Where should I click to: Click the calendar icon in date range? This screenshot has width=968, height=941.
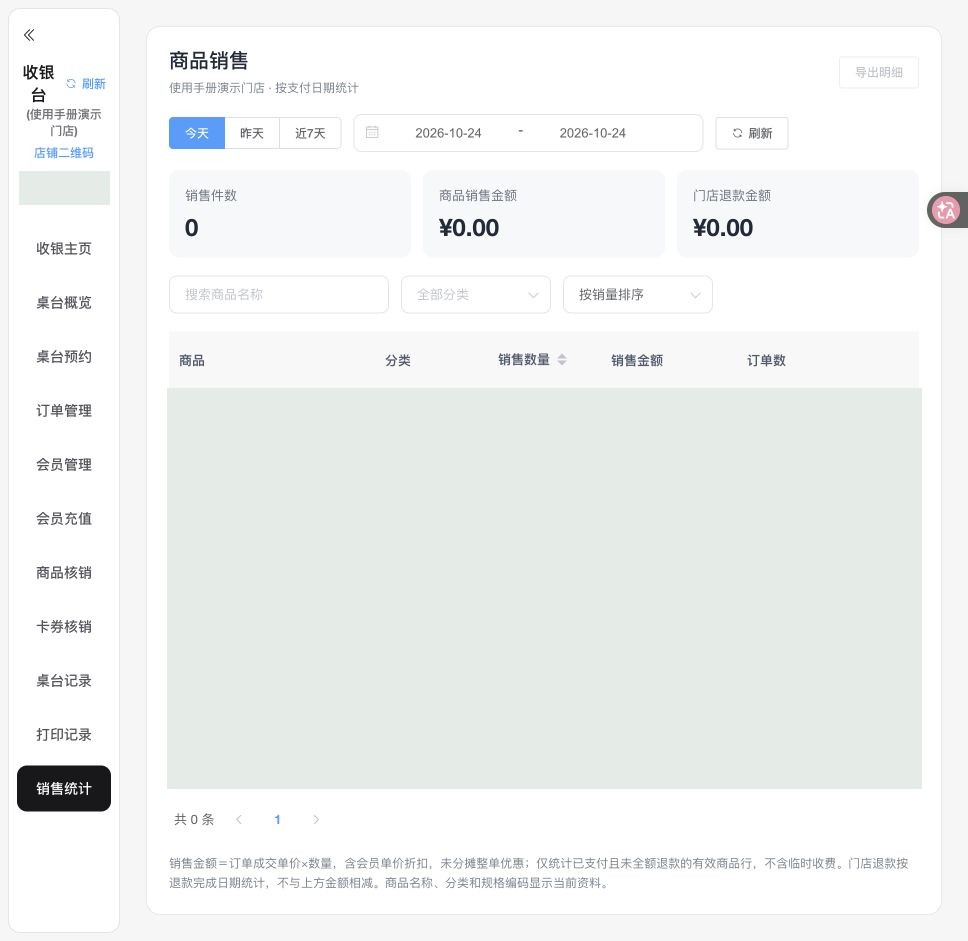coord(372,132)
